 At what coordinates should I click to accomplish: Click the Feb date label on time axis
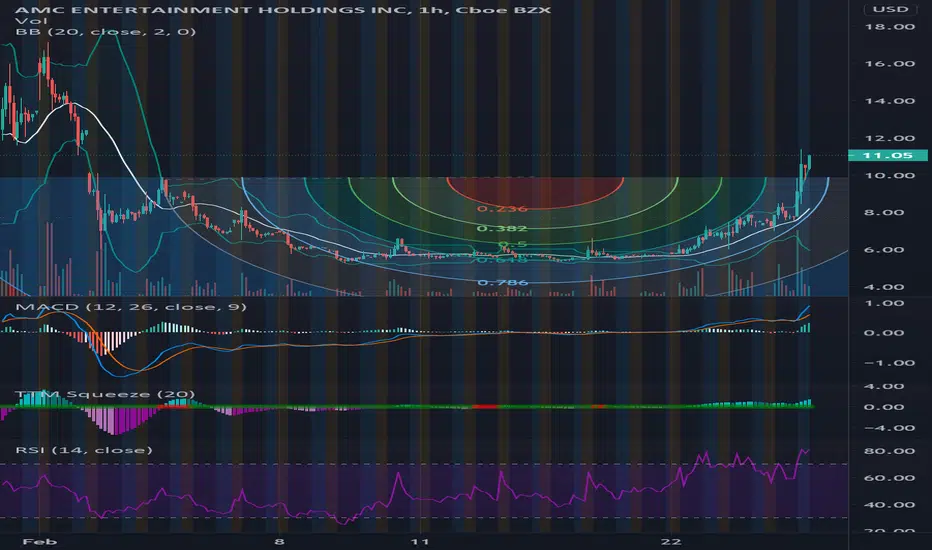click(39, 542)
